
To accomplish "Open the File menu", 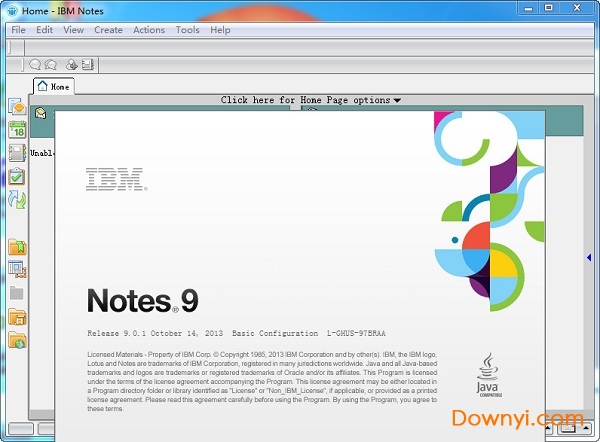I will point(18,30).
